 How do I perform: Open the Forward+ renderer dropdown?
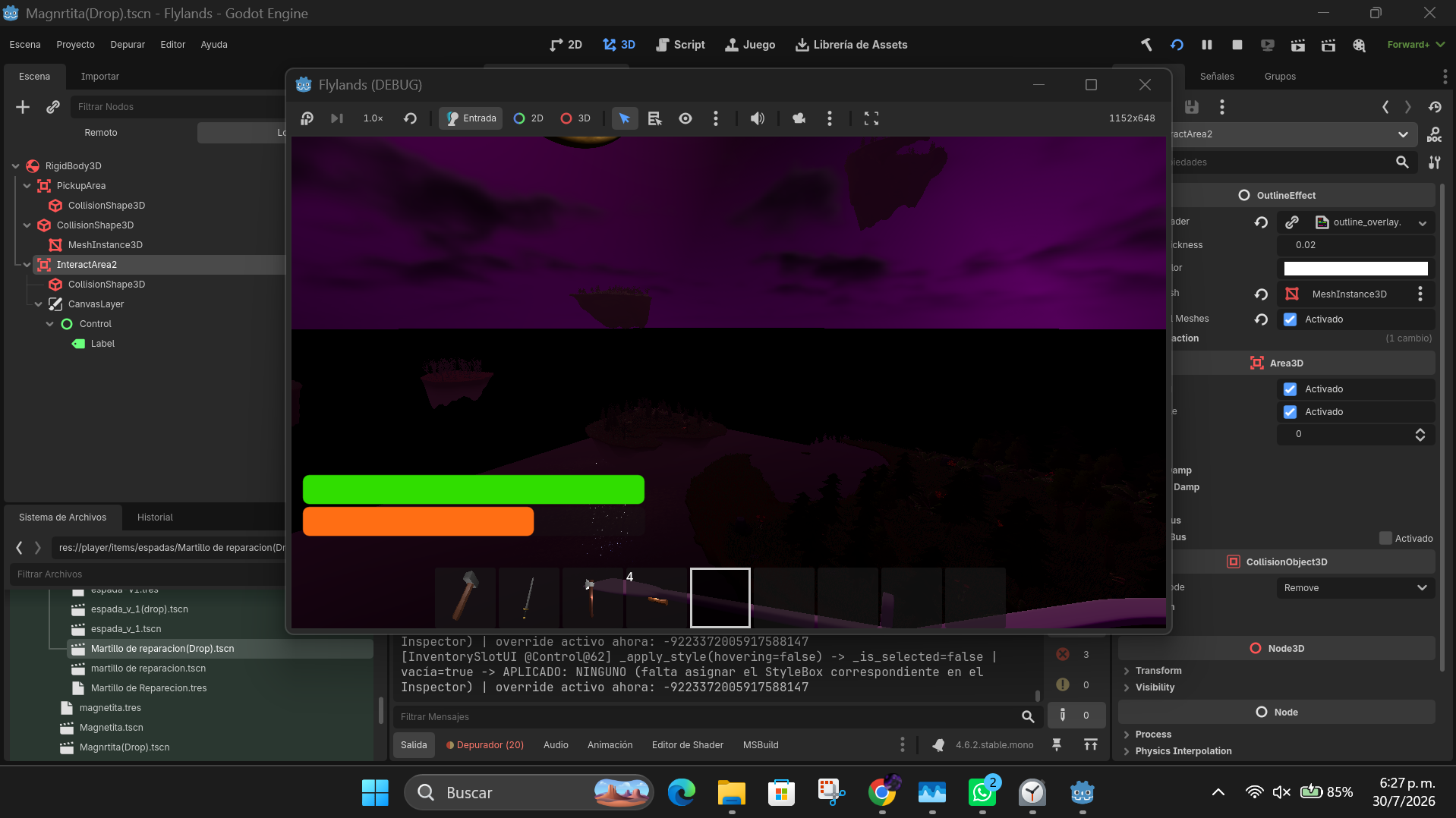point(1416,45)
